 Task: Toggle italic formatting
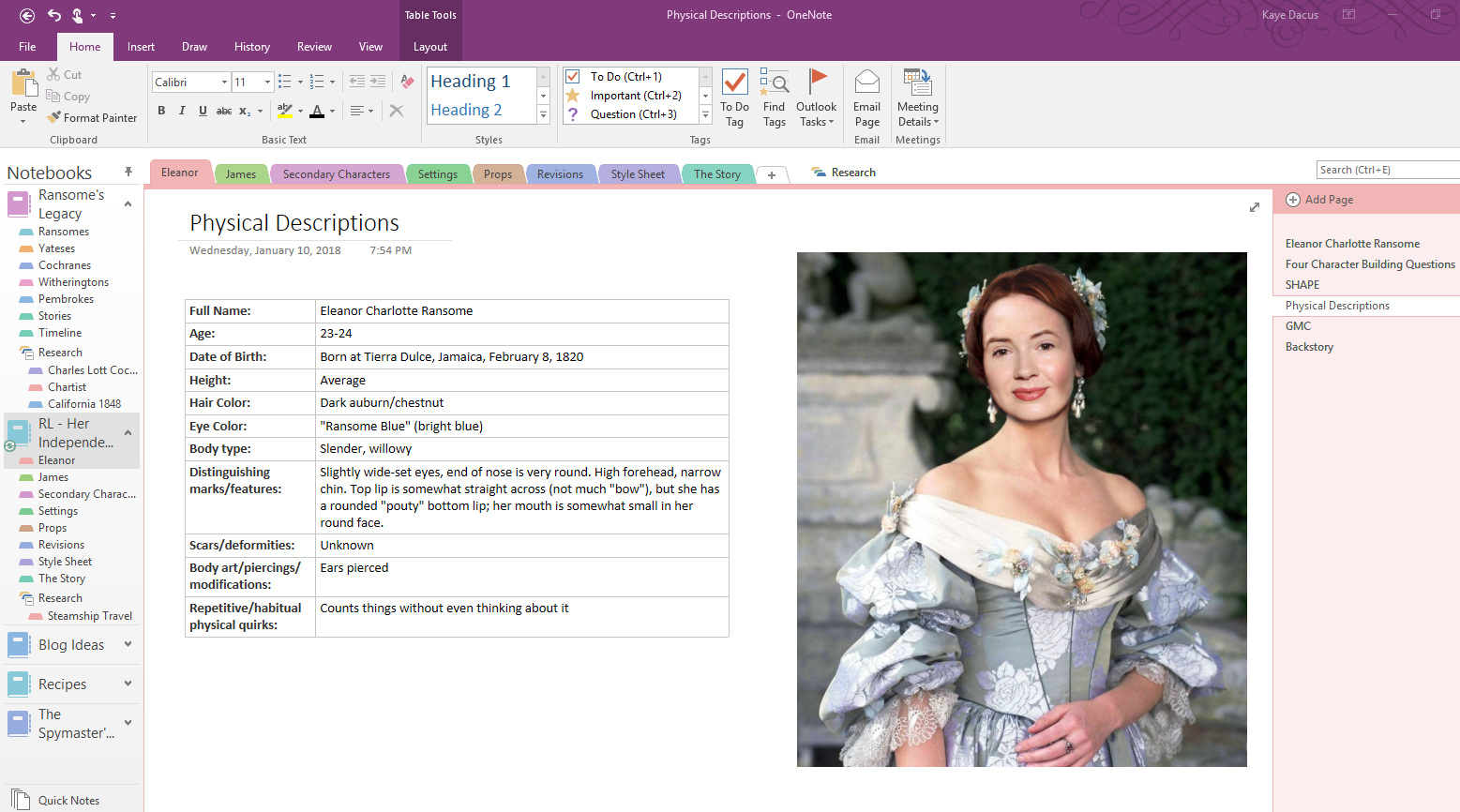point(182,111)
